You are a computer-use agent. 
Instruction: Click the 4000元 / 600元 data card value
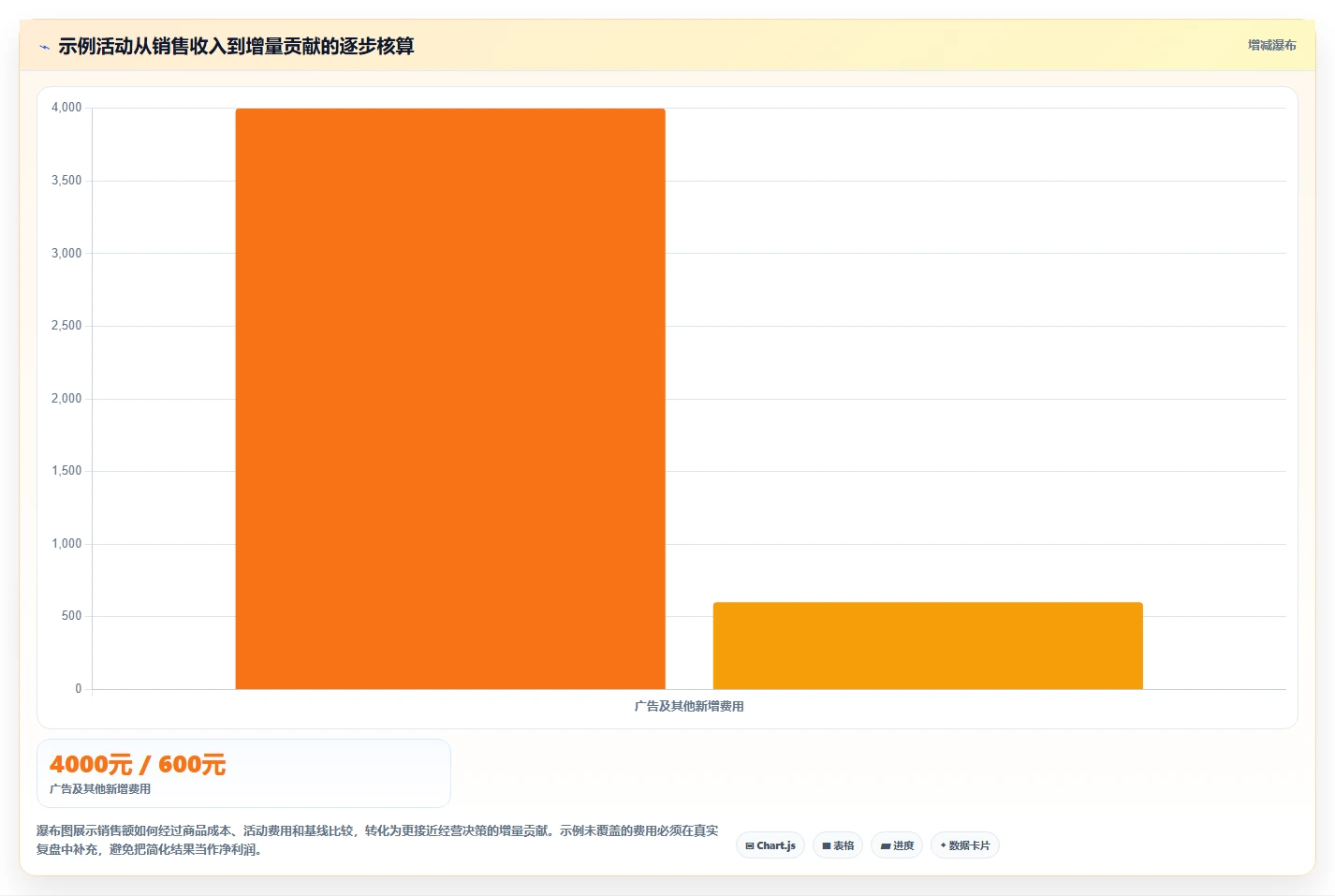tap(138, 765)
